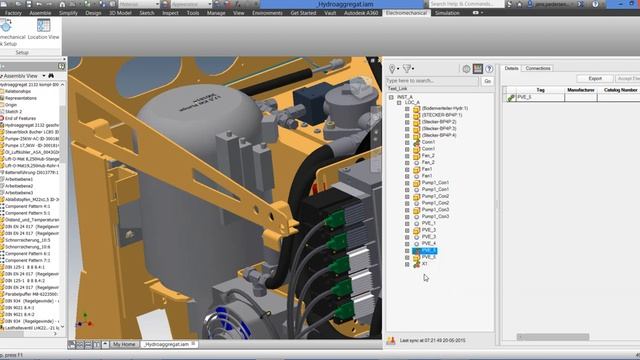The width and height of the screenshot is (640, 360).
Task: Click folder icon of Pump1_Con3
Action: (x=416, y=210)
